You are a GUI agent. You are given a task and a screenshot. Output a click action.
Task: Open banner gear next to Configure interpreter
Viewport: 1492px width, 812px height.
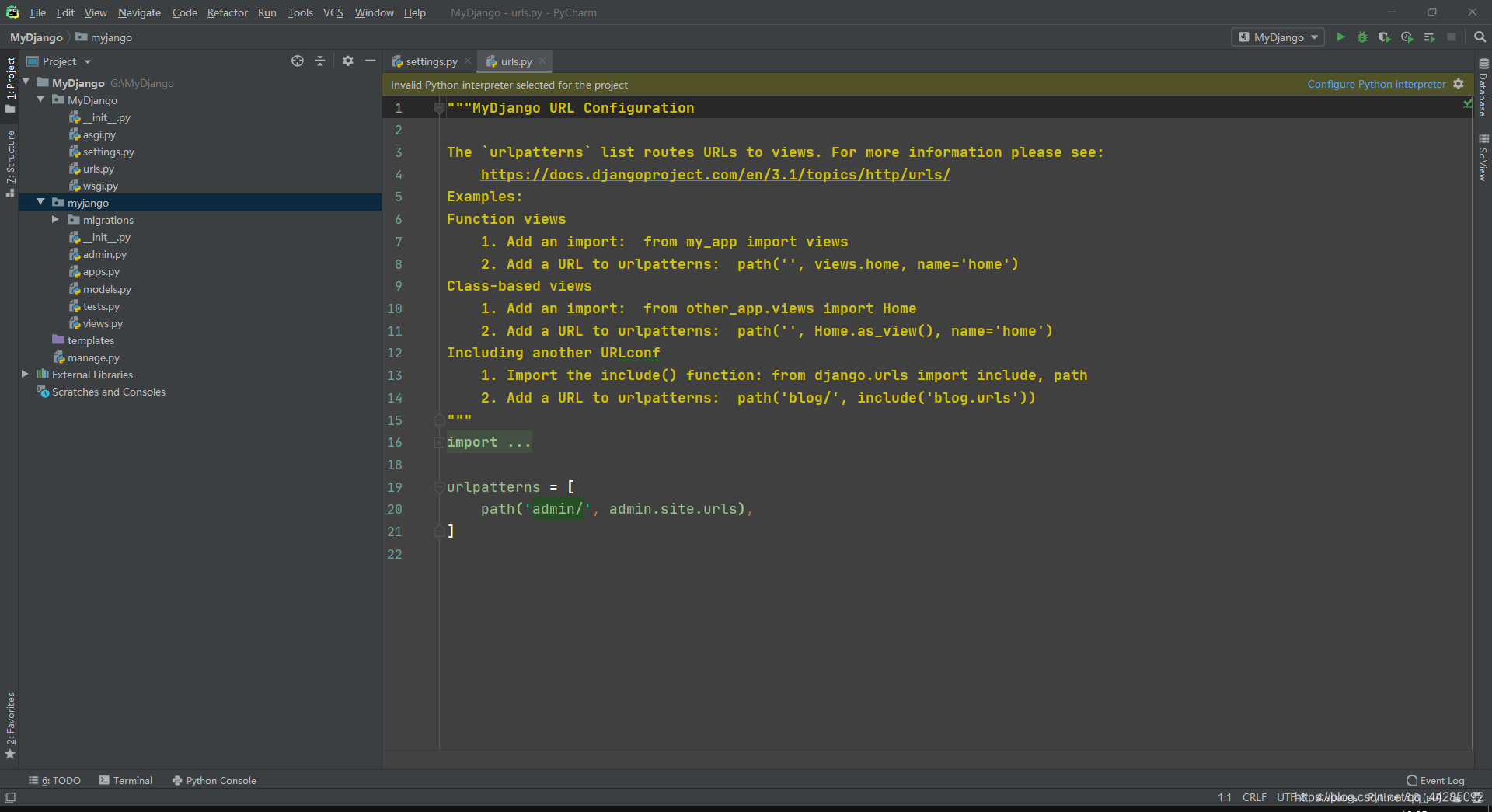(x=1459, y=84)
